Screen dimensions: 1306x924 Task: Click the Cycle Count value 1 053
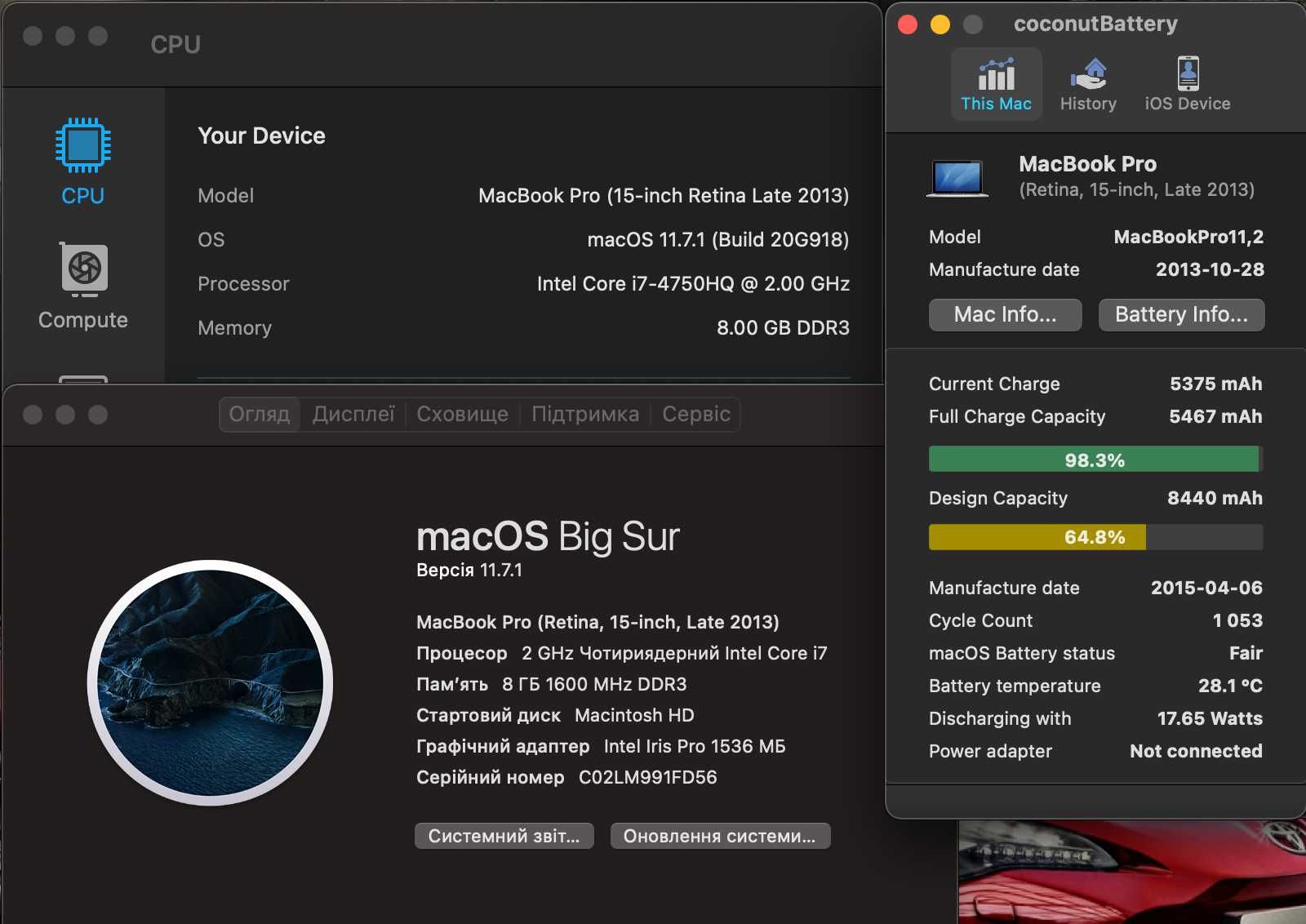coord(1237,620)
